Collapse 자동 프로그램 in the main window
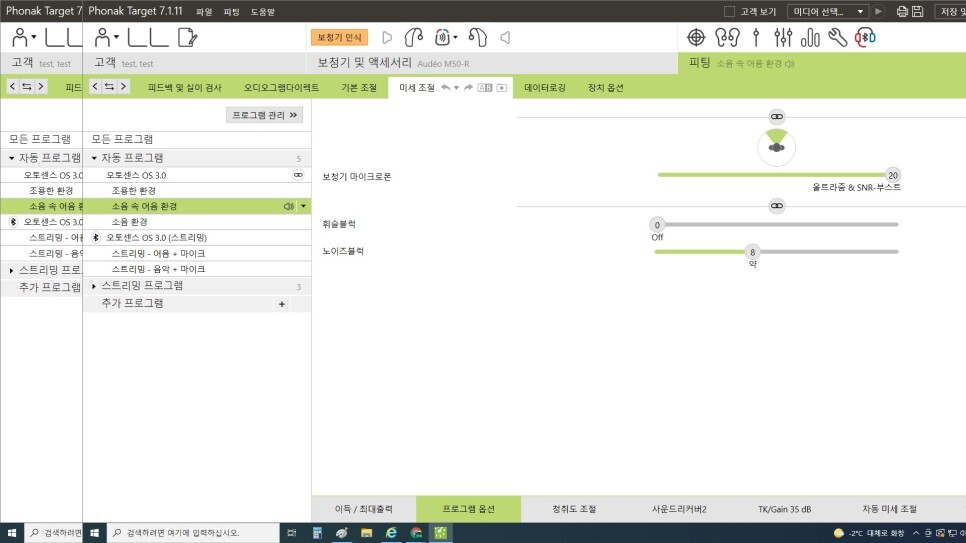 pyautogui.click(x=94, y=158)
